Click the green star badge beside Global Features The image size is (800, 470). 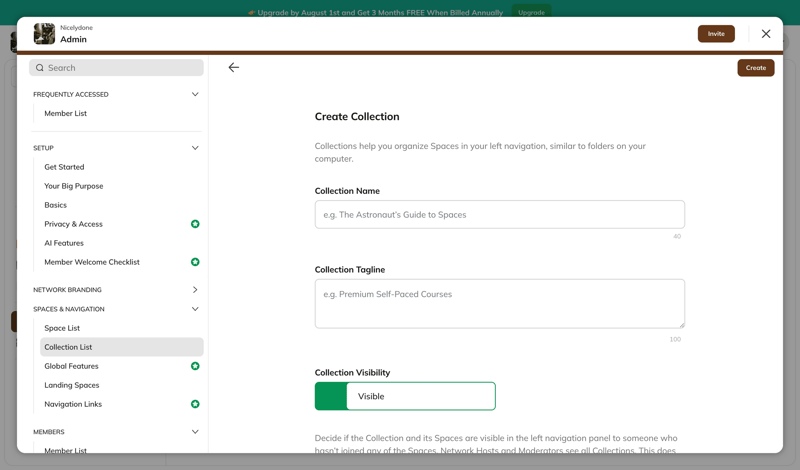[195, 366]
